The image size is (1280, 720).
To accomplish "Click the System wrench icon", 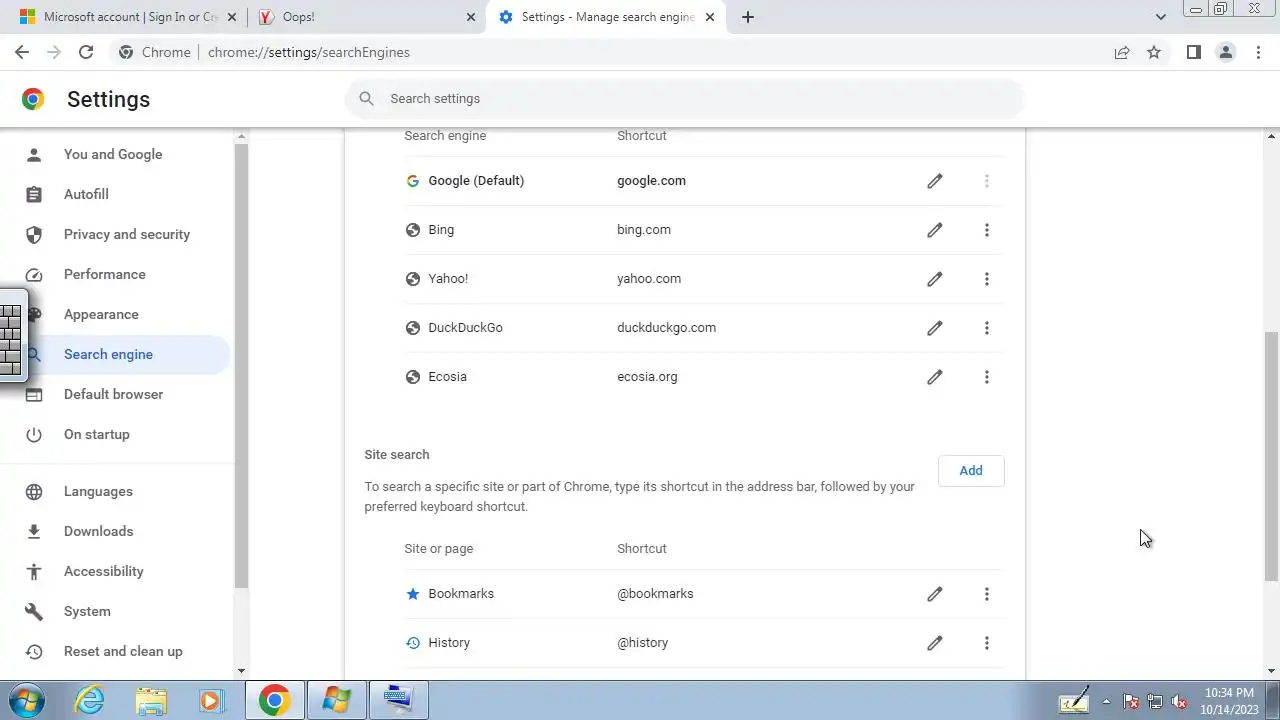I will click(34, 611).
